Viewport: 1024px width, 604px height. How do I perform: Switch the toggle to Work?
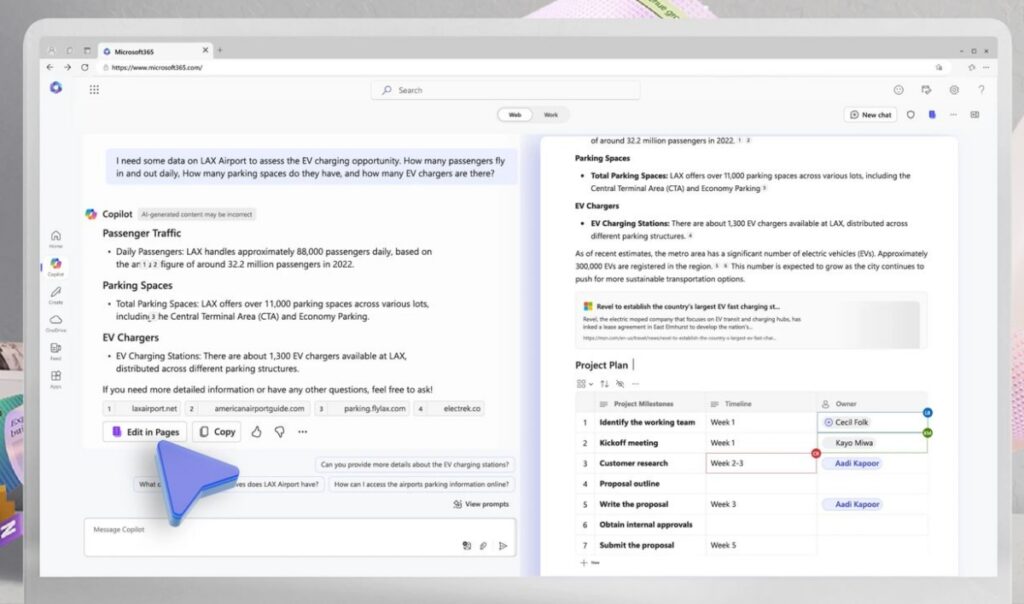(551, 115)
